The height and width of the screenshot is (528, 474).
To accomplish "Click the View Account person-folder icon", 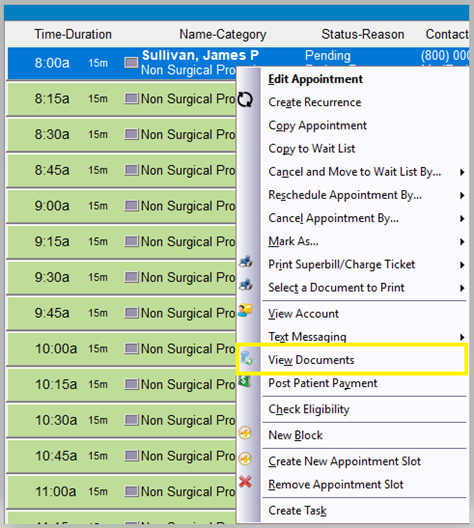I will point(245,310).
